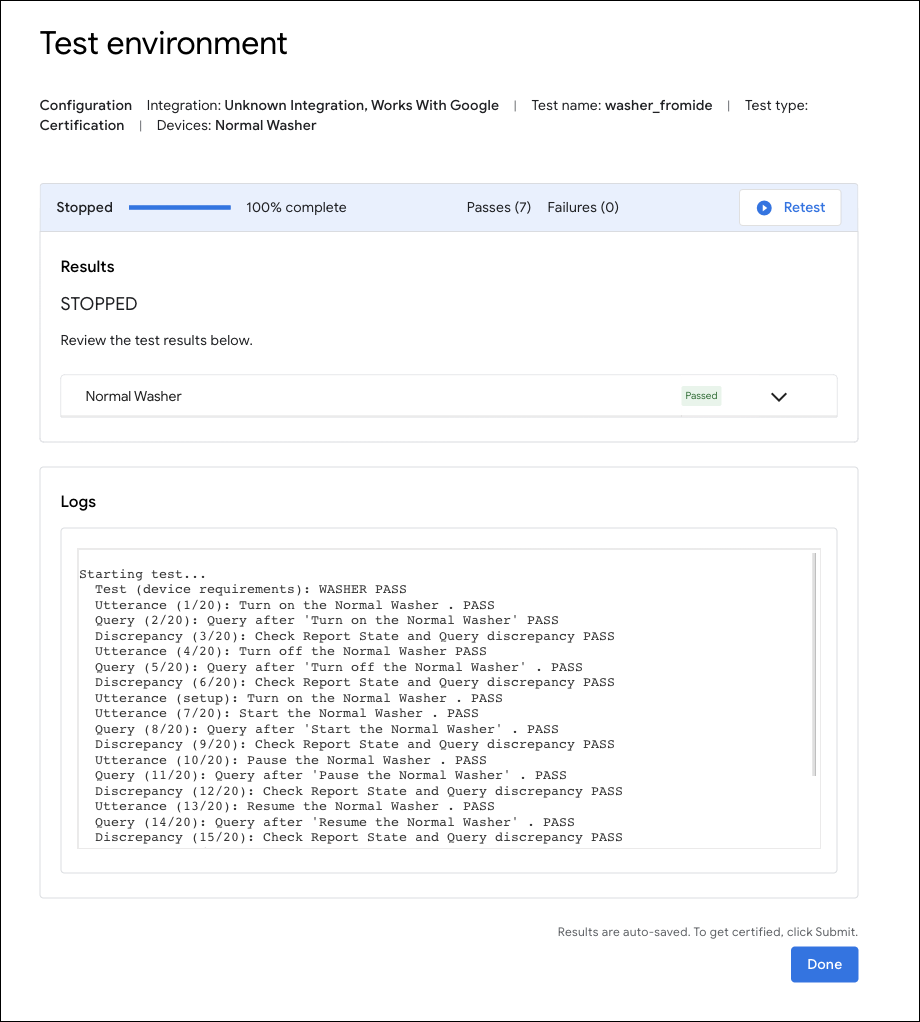Toggle the Normal Washer pass state badge
Viewport: 920px width, 1022px height.
(x=701, y=395)
